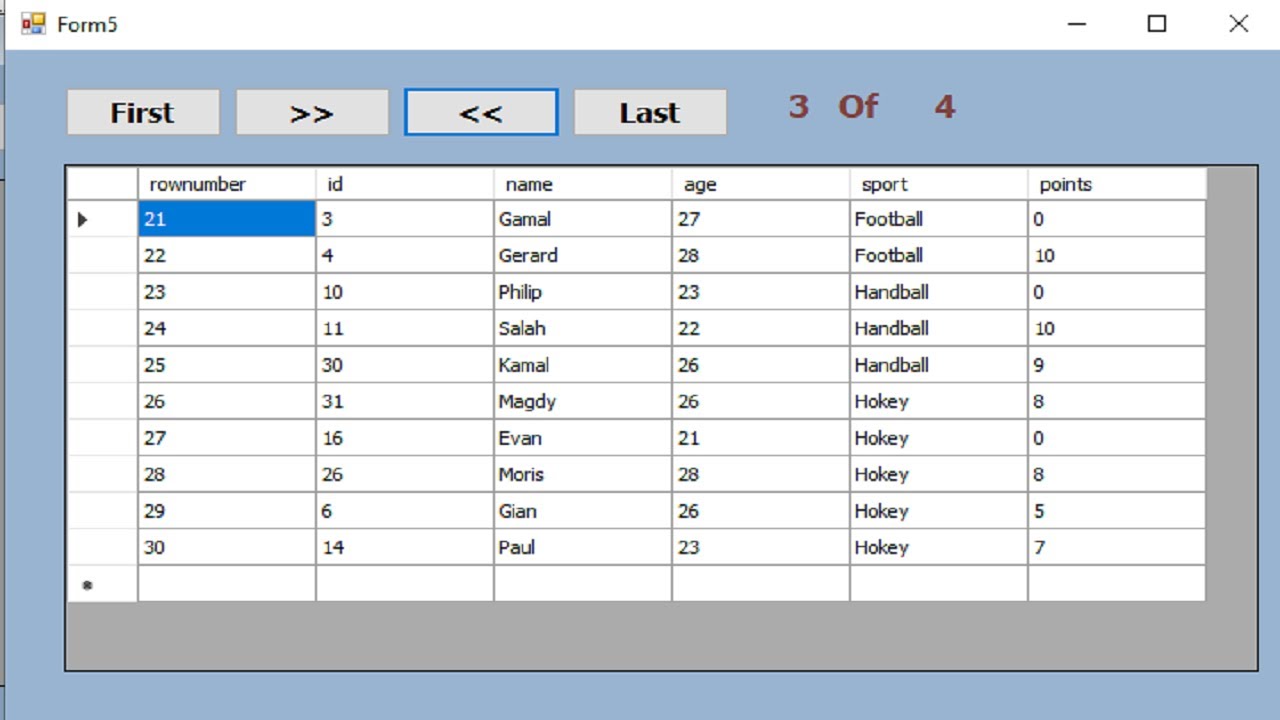Screen dimensions: 1280x720
Task: Click Evan's id cell 16
Action: click(x=405, y=438)
